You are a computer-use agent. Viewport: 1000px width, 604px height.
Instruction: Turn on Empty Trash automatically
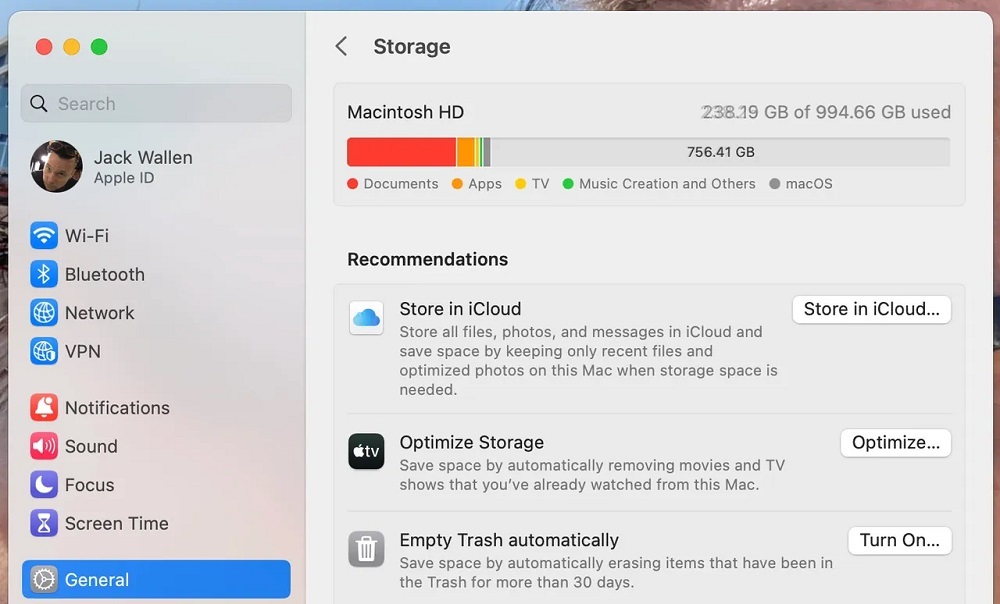click(x=899, y=541)
